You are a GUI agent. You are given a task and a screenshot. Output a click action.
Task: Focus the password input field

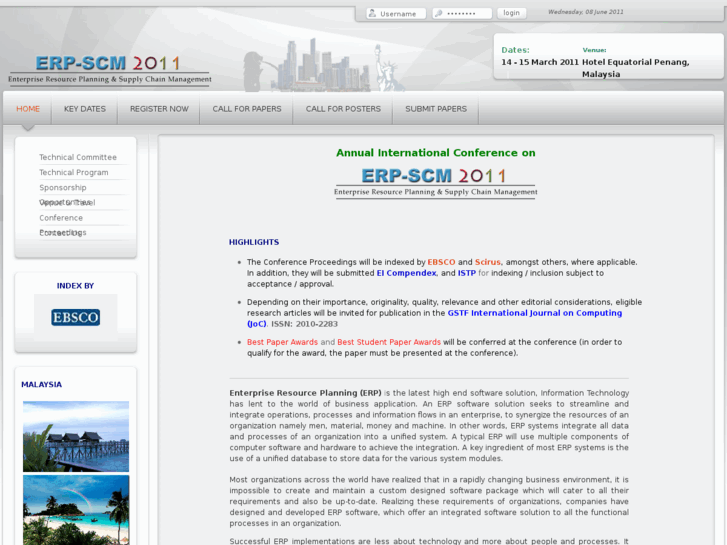462,13
